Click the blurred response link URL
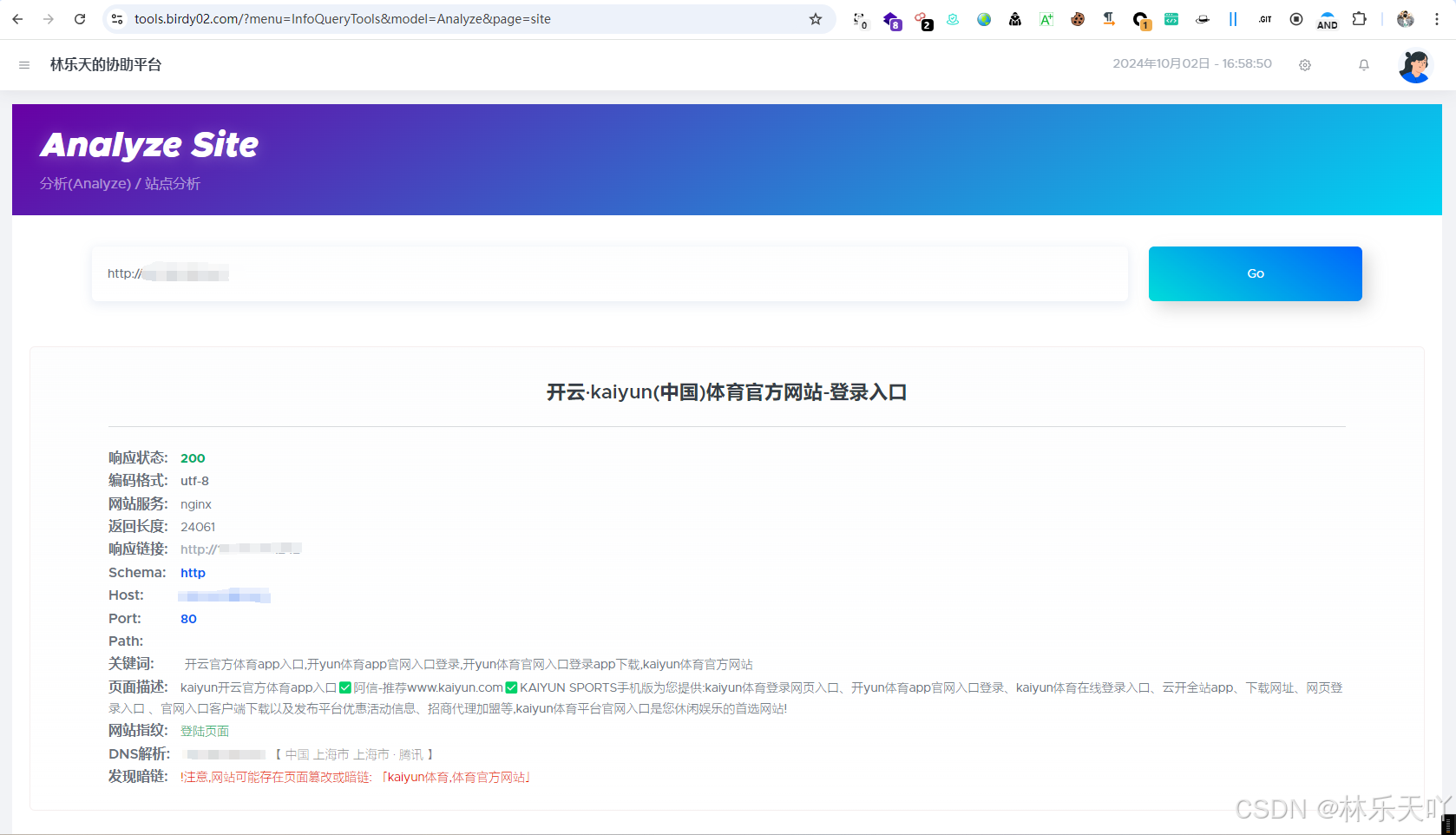Viewport: 1456px width, 835px height. coord(241,549)
